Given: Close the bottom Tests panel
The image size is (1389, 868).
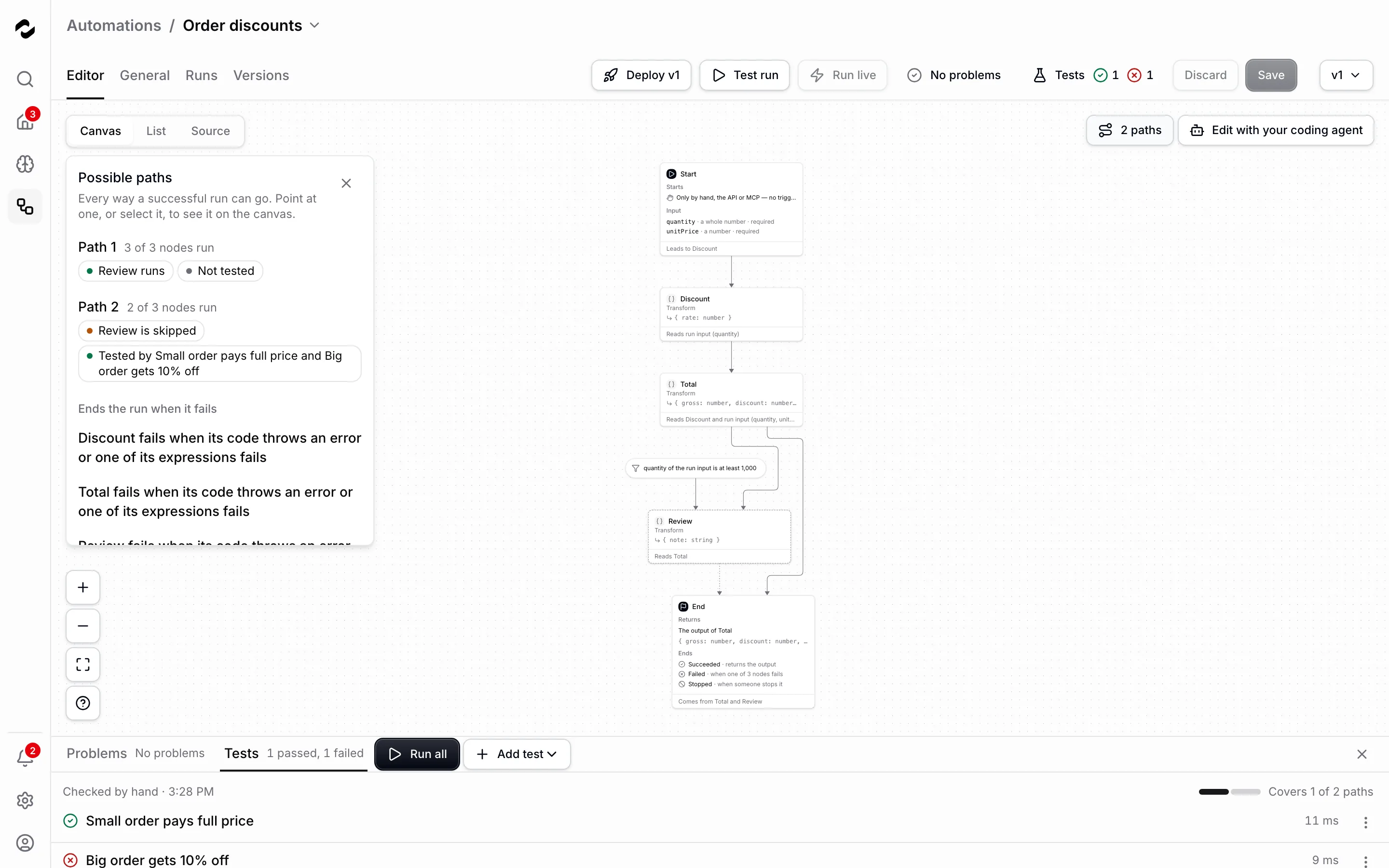Looking at the screenshot, I should pyautogui.click(x=1362, y=754).
